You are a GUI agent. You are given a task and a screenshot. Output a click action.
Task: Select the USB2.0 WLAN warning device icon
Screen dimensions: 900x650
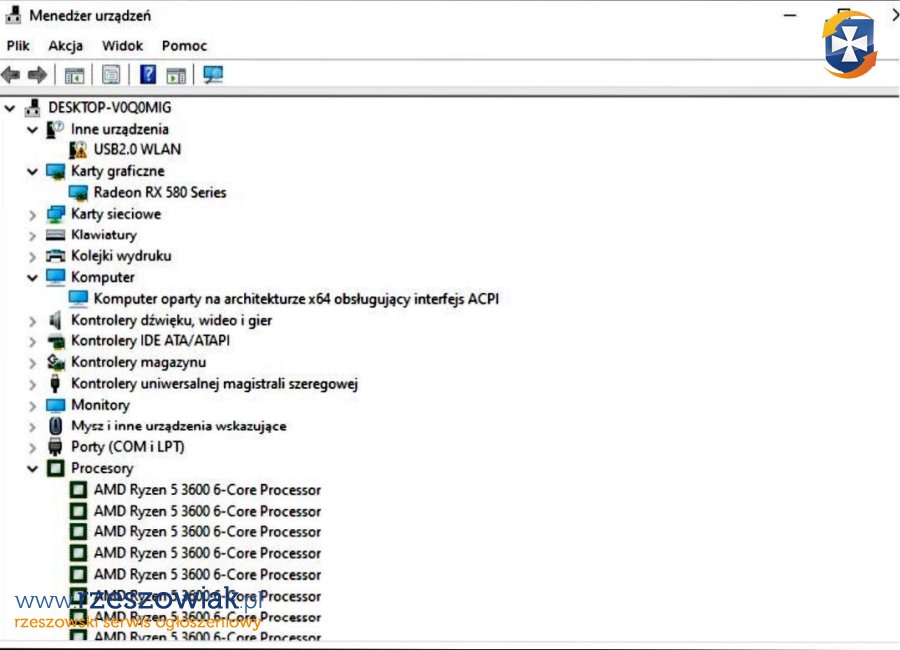click(78, 150)
